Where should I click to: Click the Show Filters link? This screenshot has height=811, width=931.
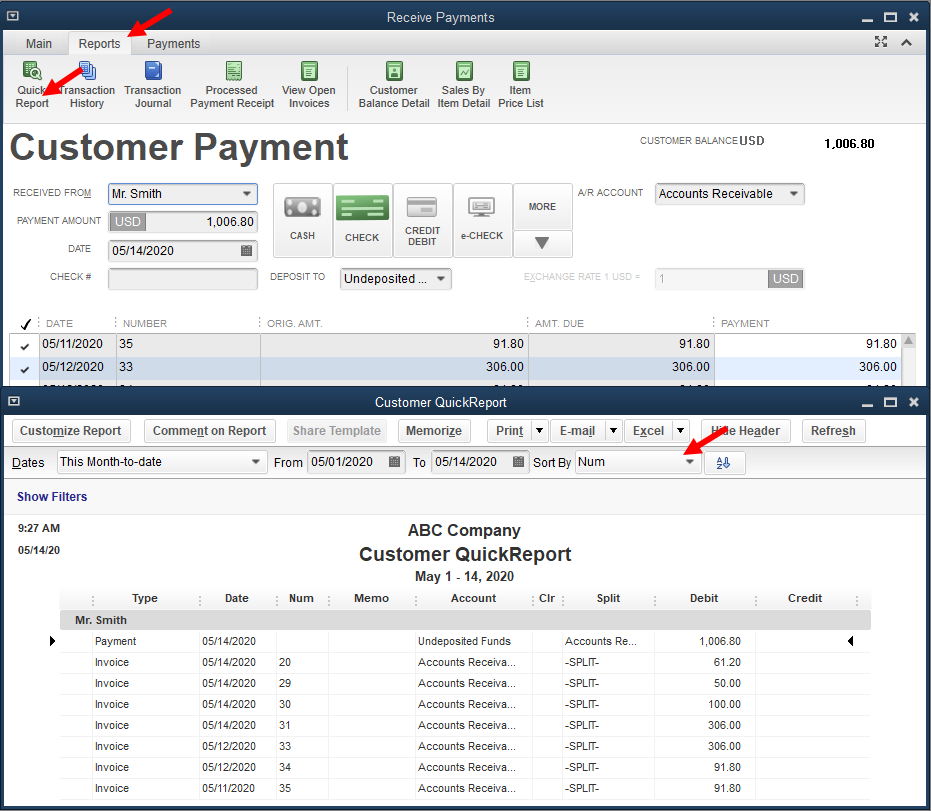[x=52, y=497]
